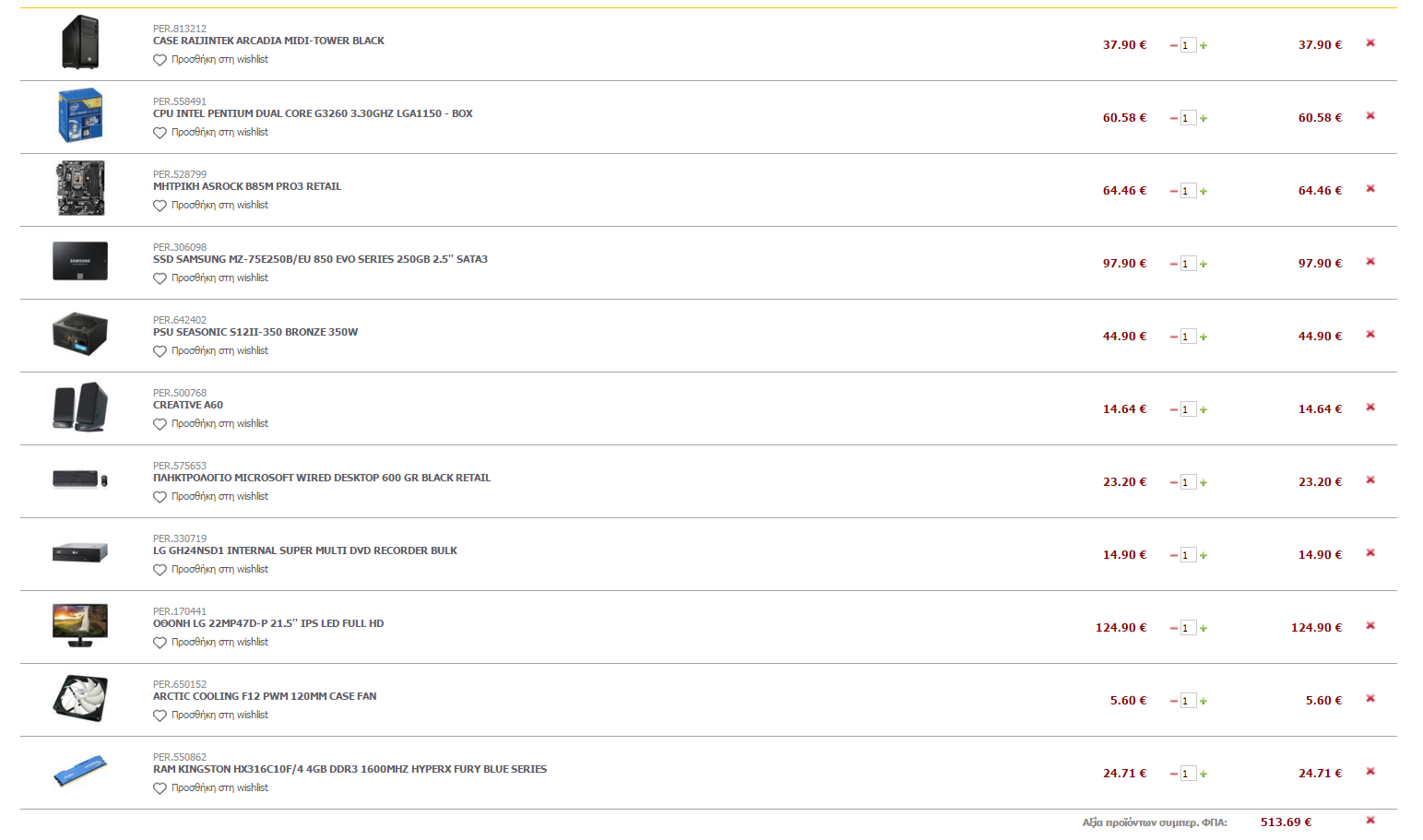The image size is (1423, 840).
Task: Add ASRock B85M Pro3 to wishlist
Action: pos(210,206)
